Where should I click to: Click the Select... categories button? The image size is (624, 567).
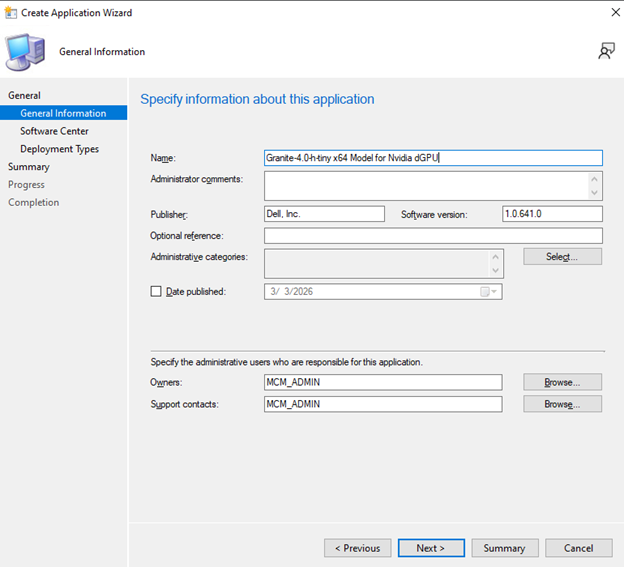coord(562,257)
